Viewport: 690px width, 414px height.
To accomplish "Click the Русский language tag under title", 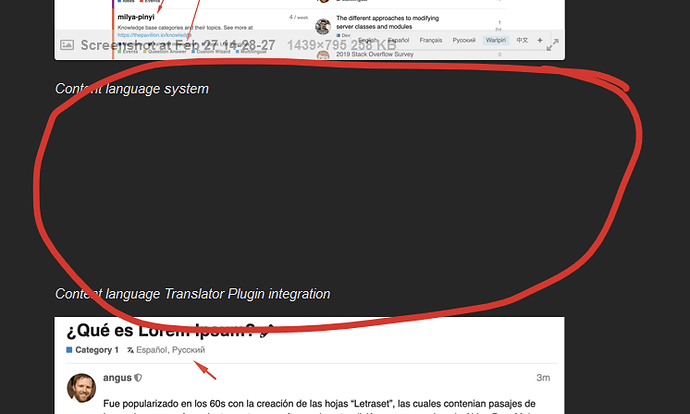I will 188,350.
